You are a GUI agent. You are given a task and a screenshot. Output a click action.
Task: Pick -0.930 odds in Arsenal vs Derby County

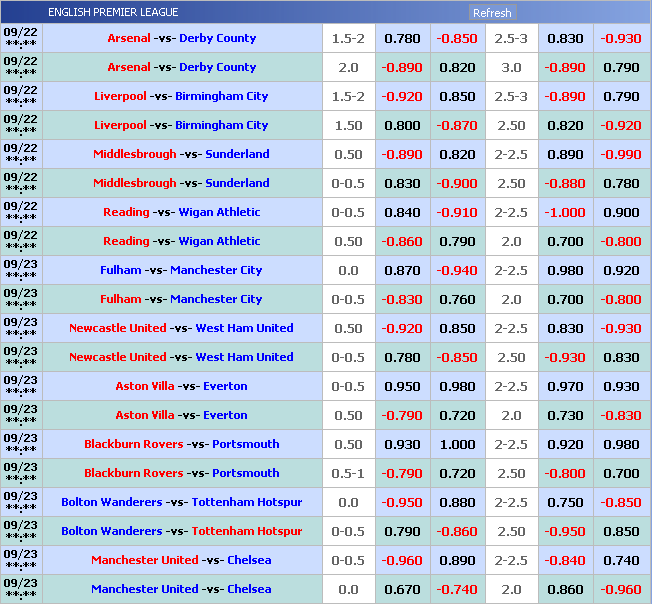pyautogui.click(x=621, y=38)
